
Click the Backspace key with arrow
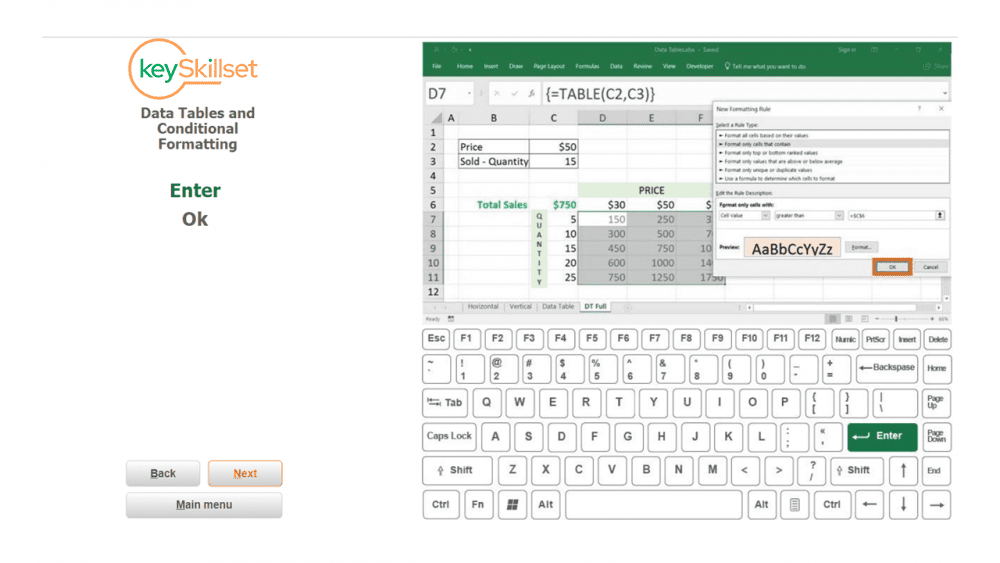[x=886, y=368]
